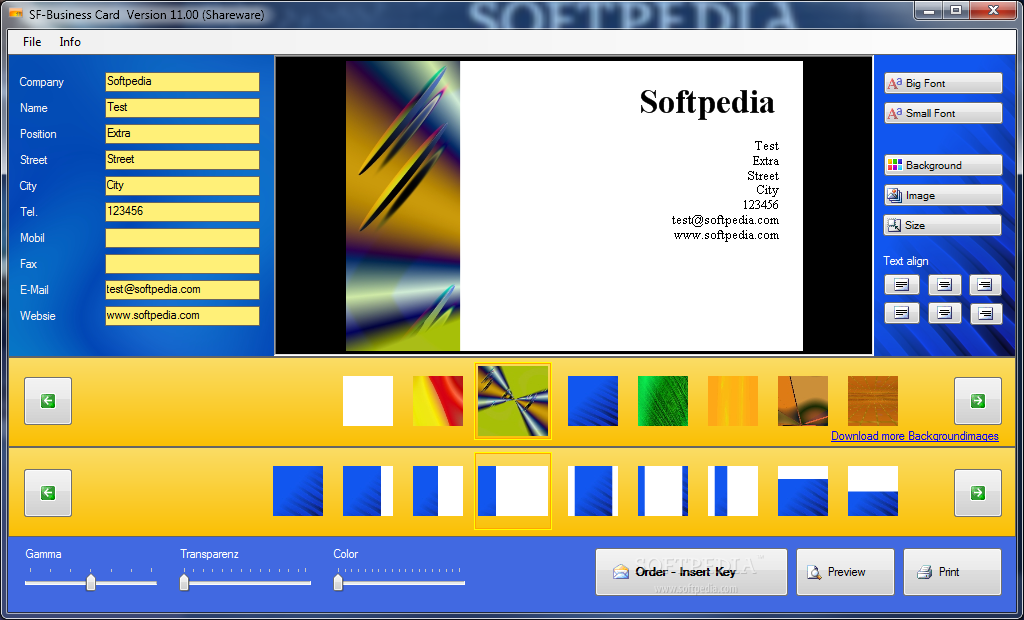Click the Tel. input field
Image resolution: width=1024 pixels, height=620 pixels.
(182, 212)
